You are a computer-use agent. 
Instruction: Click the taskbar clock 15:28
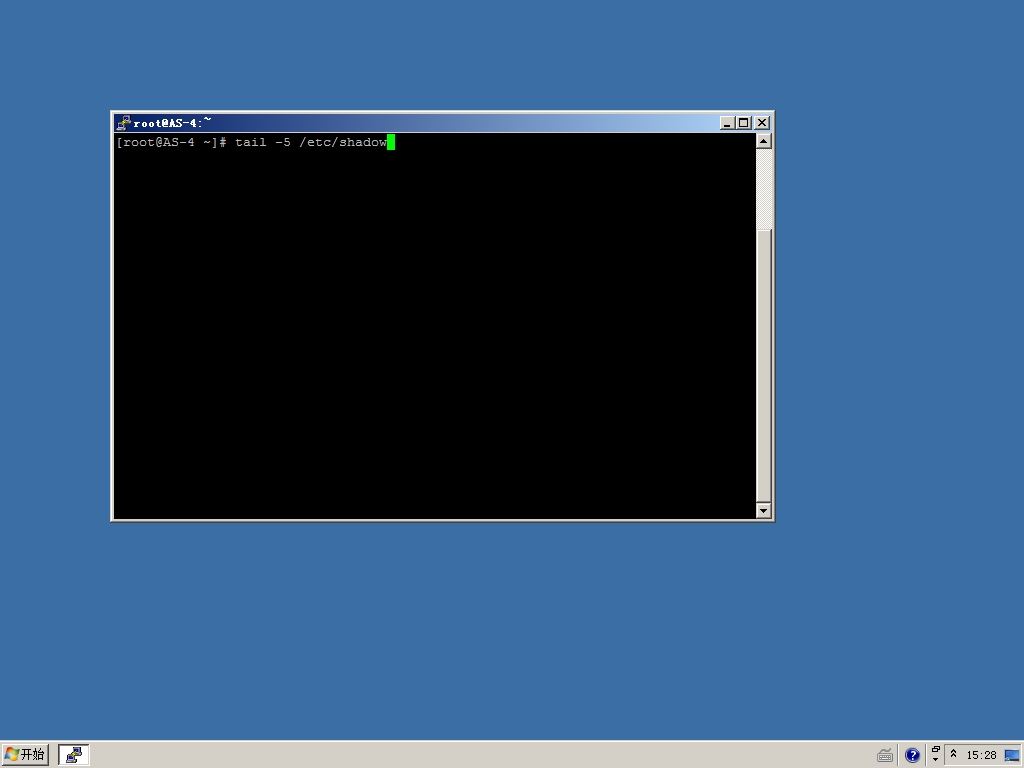(982, 756)
